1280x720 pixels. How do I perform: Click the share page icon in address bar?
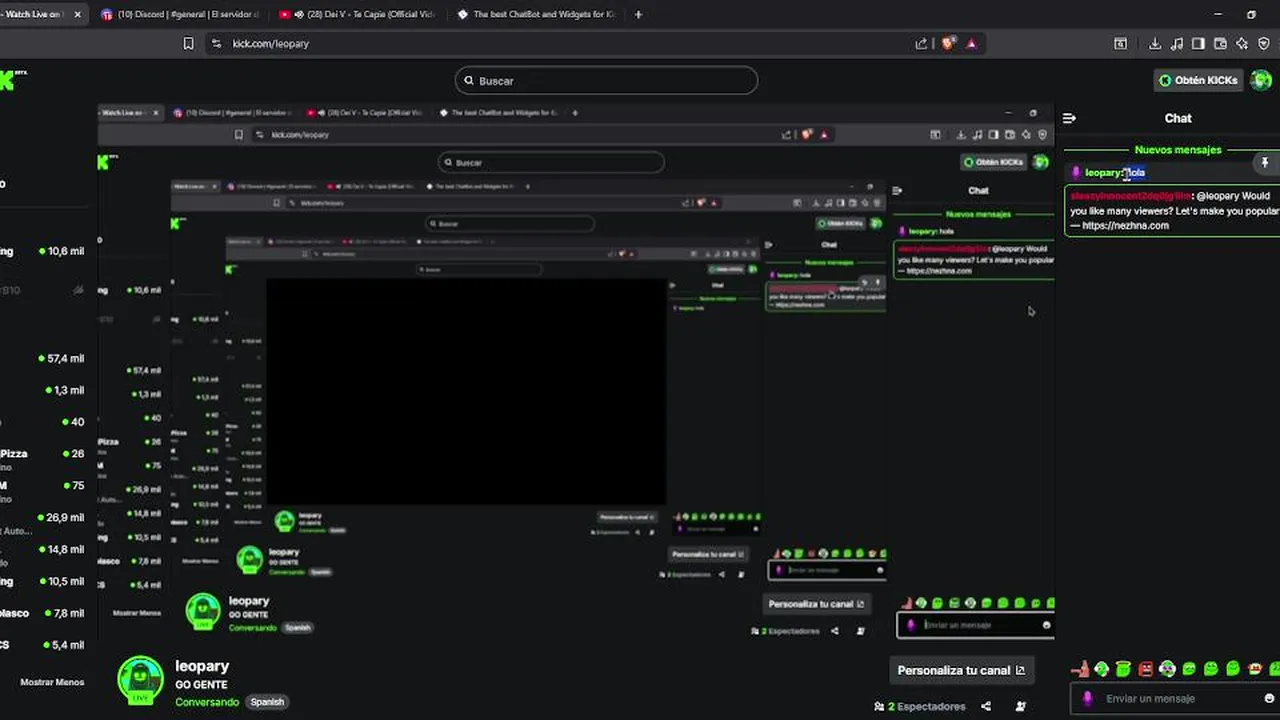click(921, 43)
